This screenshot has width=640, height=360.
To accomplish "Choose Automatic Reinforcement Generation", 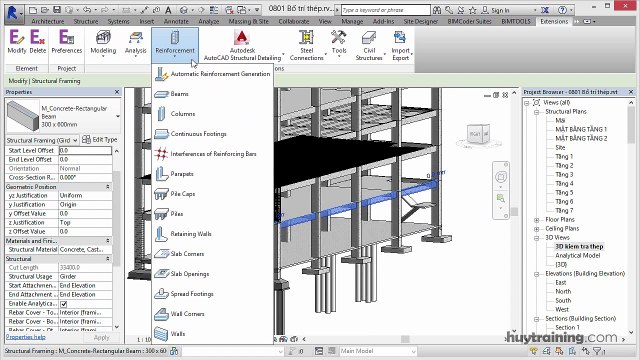I will [x=212, y=74].
